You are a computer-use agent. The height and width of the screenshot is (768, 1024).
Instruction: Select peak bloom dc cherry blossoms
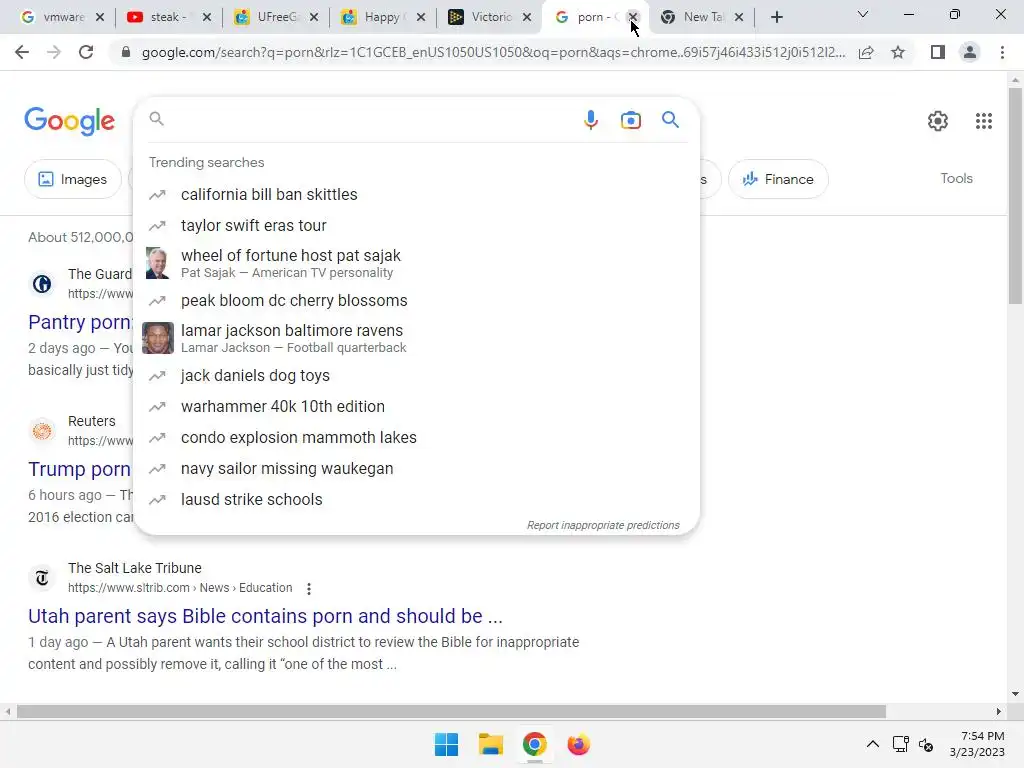[x=417, y=300]
